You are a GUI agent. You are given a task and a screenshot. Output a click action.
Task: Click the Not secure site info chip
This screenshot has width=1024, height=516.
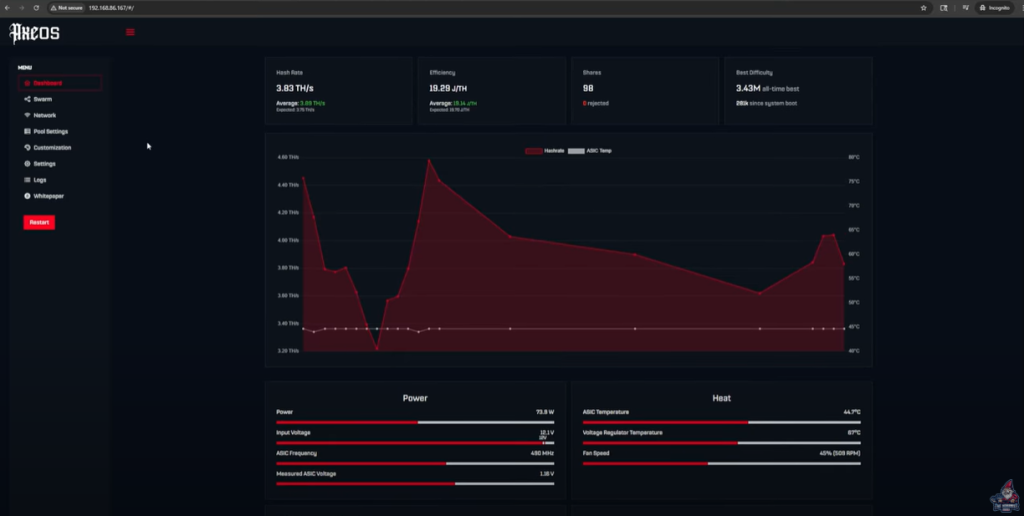click(67, 7)
